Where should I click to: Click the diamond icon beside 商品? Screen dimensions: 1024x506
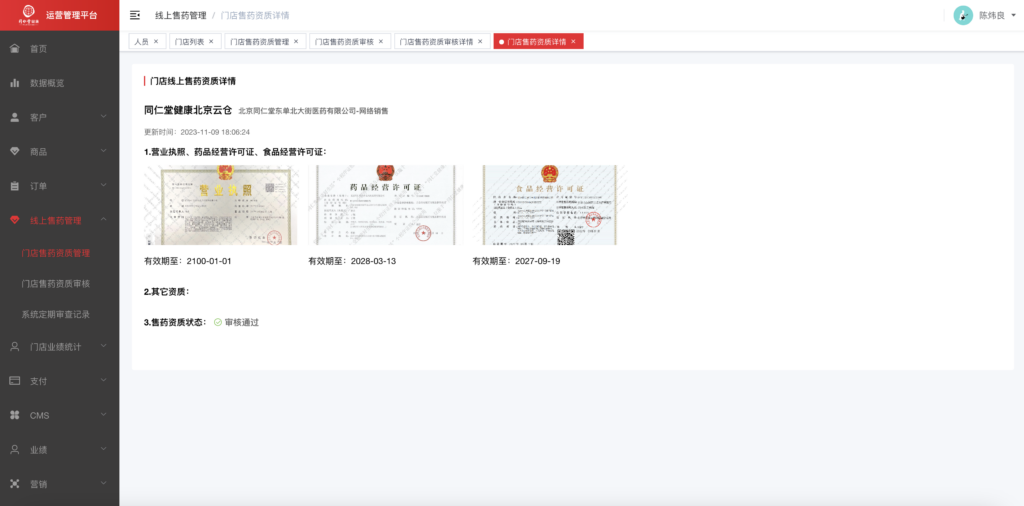(15, 151)
